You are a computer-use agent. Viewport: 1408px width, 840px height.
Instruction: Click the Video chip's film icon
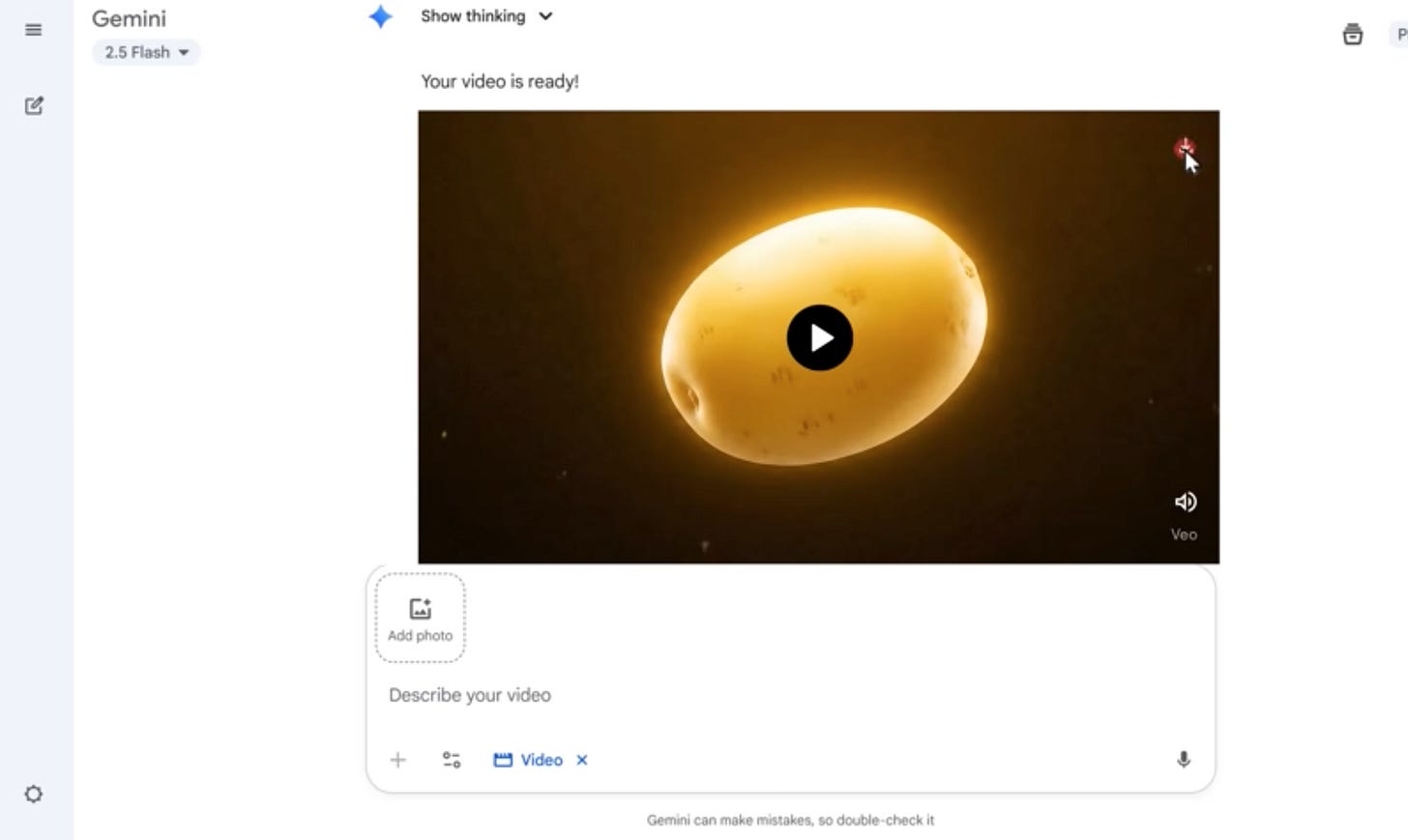(x=504, y=760)
